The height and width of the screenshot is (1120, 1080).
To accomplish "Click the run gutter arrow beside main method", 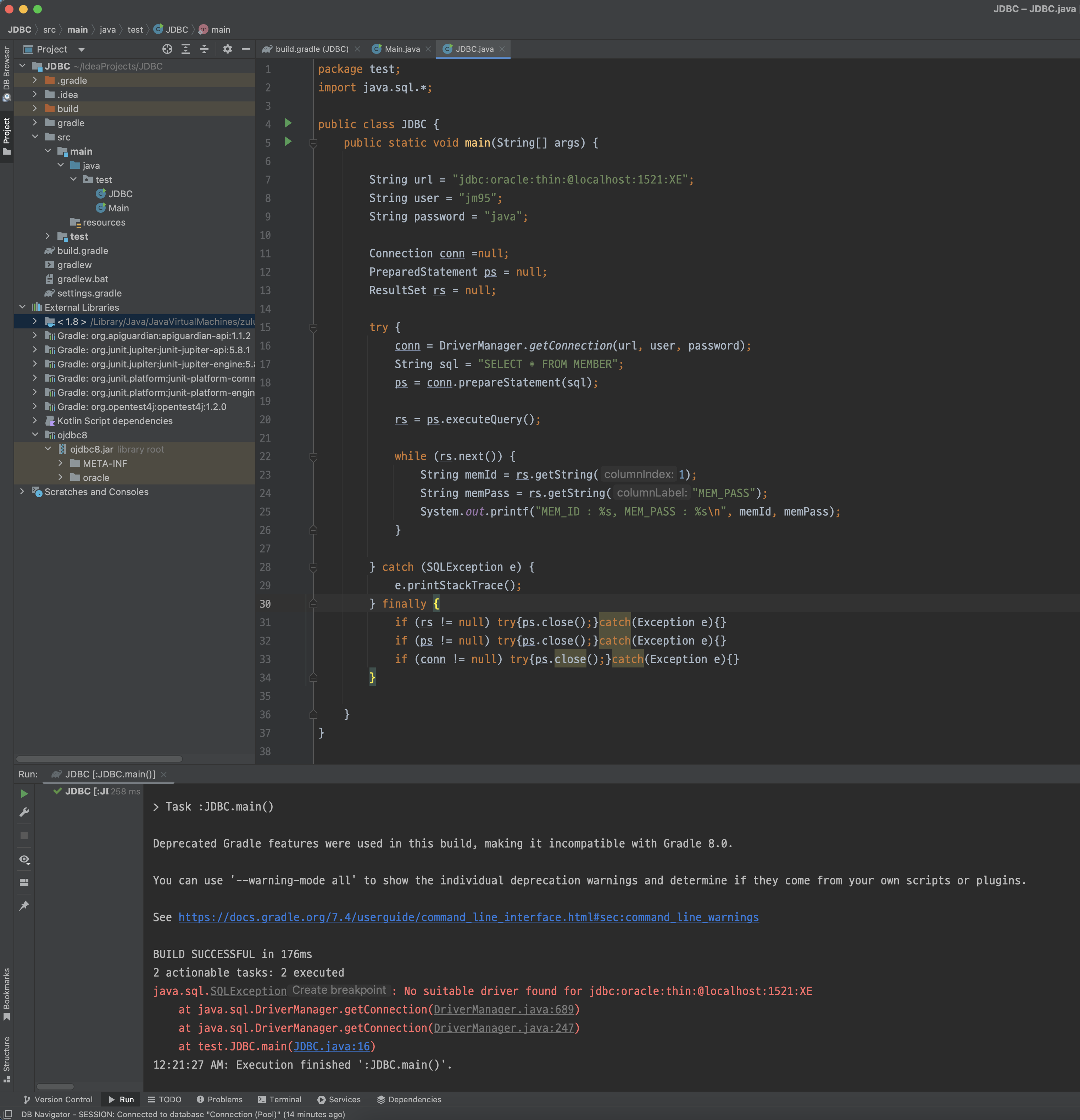I will 289,142.
